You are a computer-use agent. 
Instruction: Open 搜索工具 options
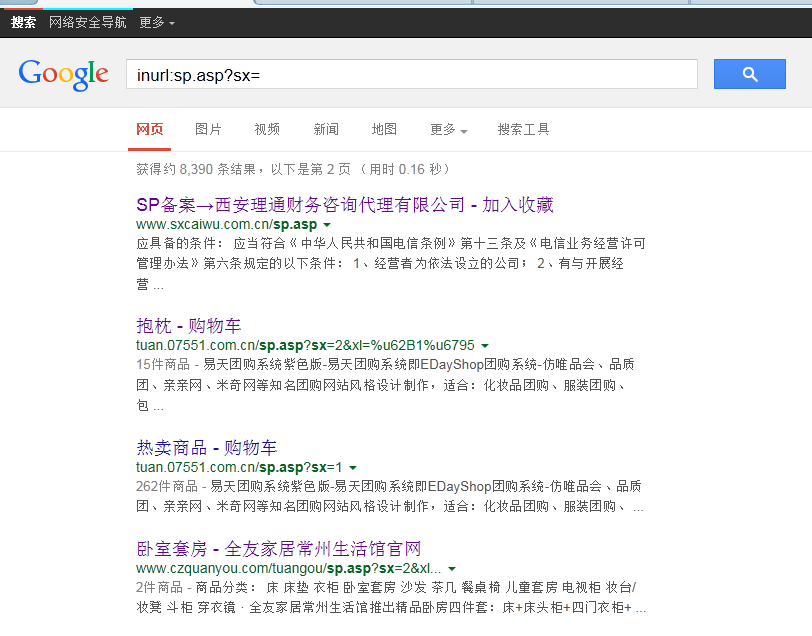pyautogui.click(x=523, y=129)
